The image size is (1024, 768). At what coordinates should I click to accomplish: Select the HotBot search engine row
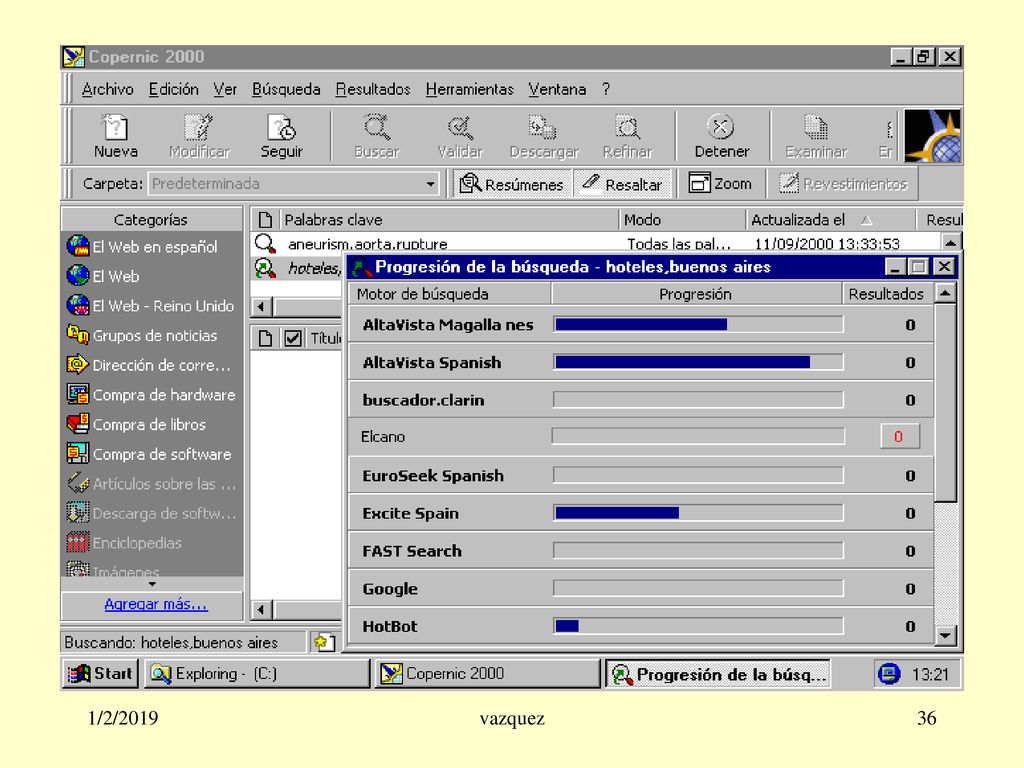(641, 626)
